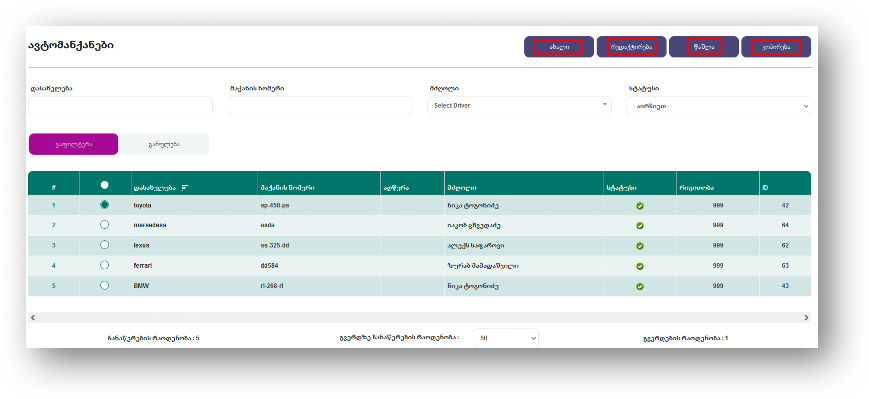The width and height of the screenshot is (869, 399).
Task: Click the მძღოლი column header
Action: (524, 183)
